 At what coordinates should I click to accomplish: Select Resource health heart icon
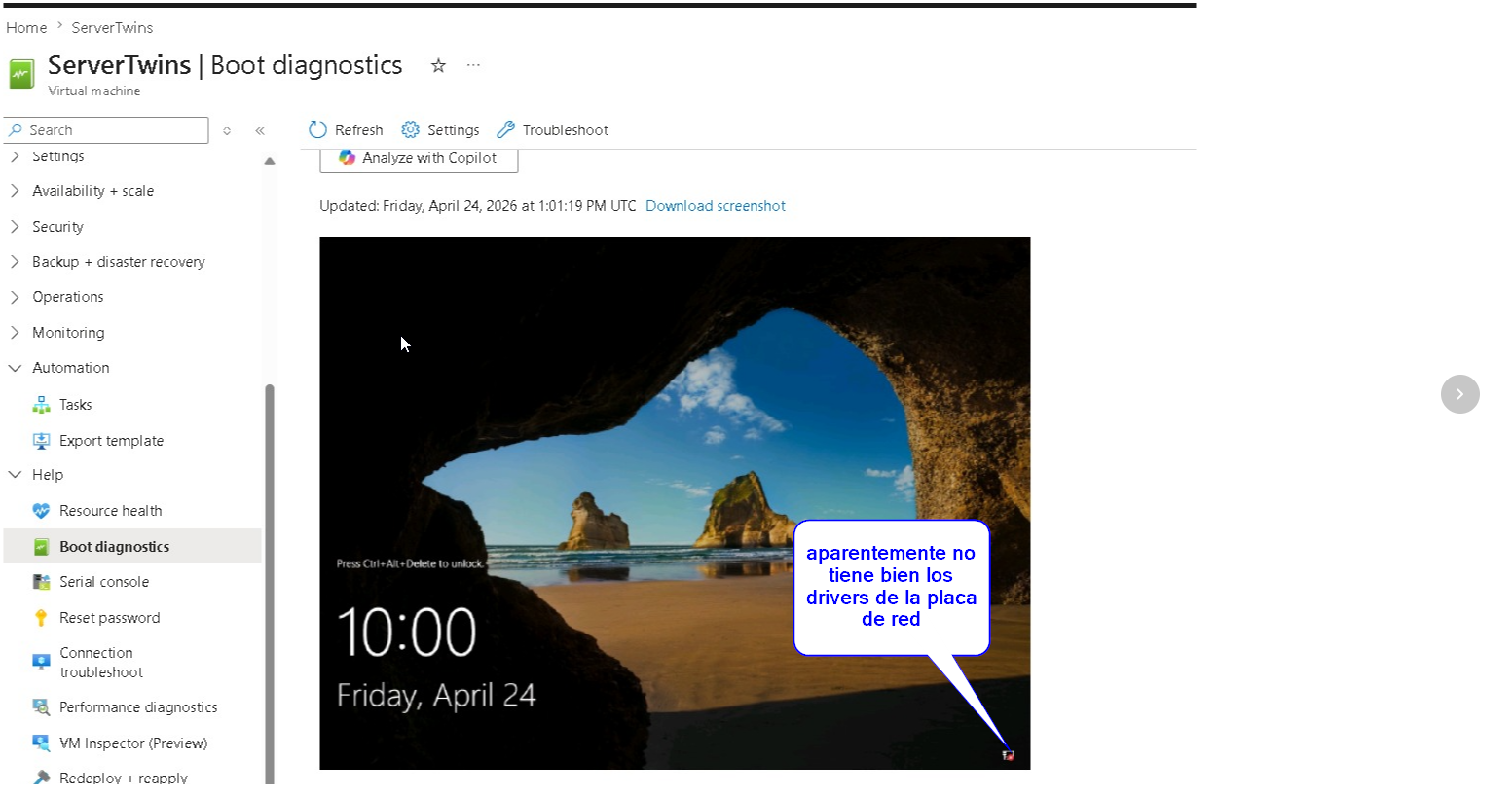point(41,511)
